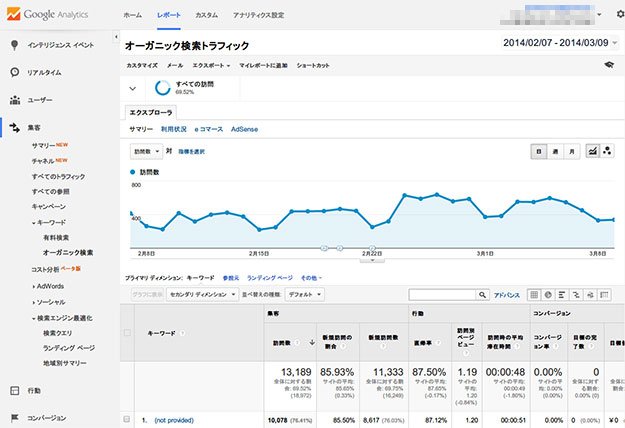Collapse the left sidebar with arrow

pyautogui.click(x=116, y=37)
